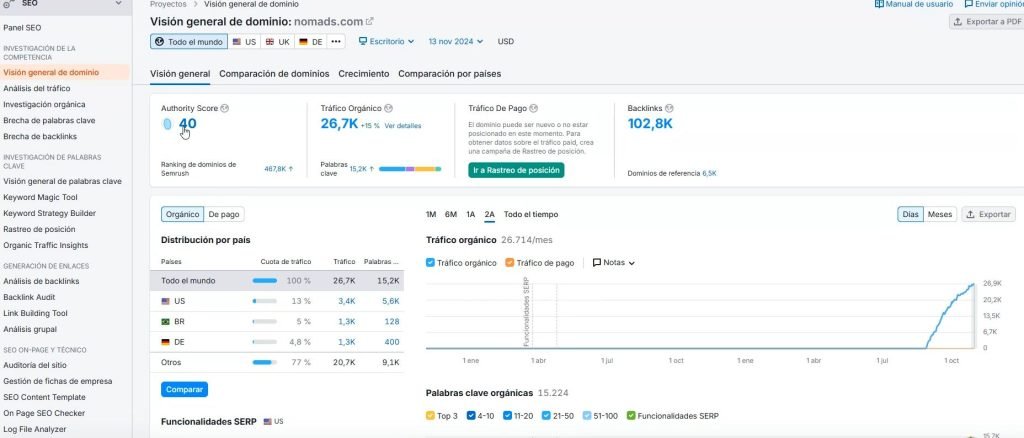Click the globe icon in Todo el mundo
This screenshot has width=1024, height=438.
tap(159, 42)
